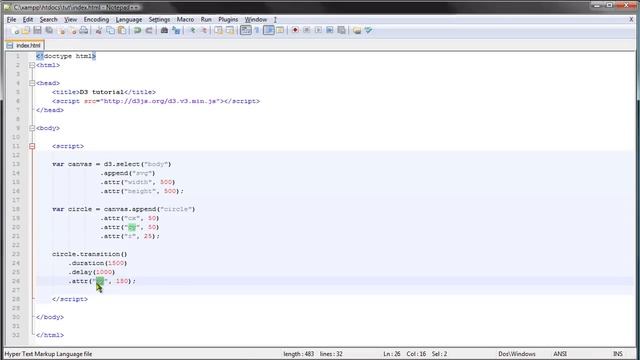The width and height of the screenshot is (640, 360).
Task: Click the Save Recorded Macro icon
Action: 342,30
